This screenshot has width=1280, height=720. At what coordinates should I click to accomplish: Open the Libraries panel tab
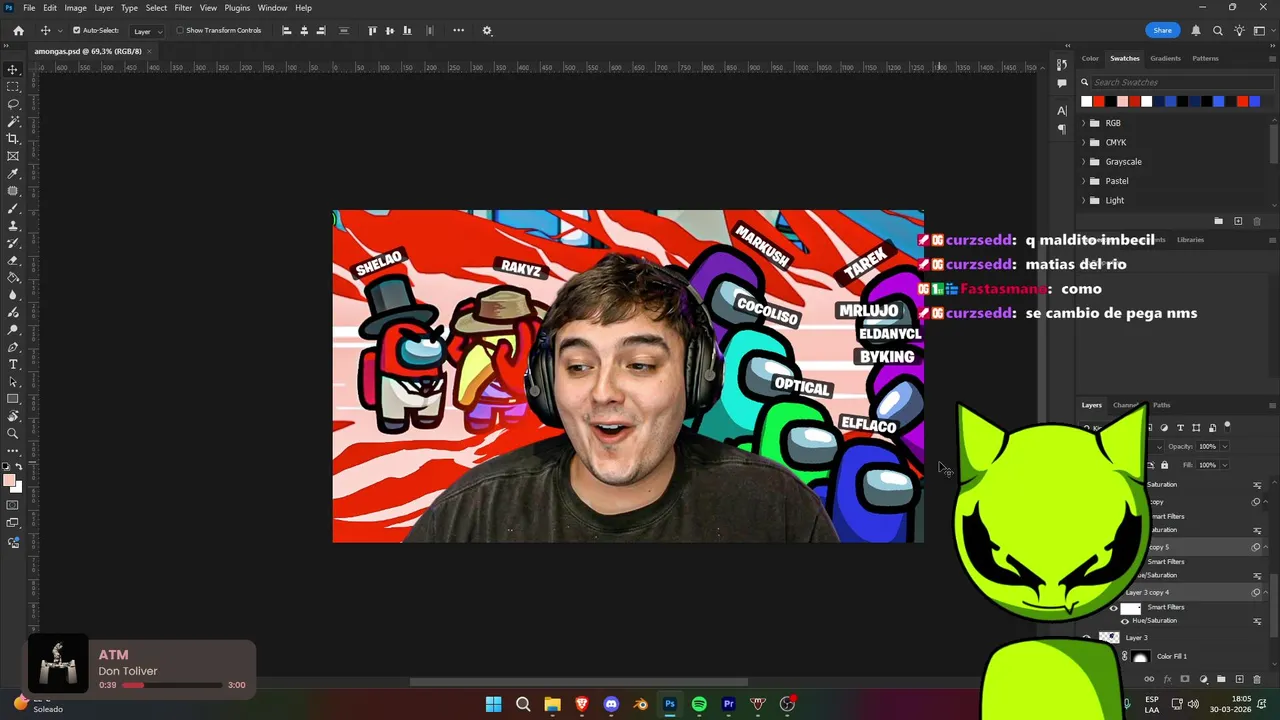coord(1190,240)
